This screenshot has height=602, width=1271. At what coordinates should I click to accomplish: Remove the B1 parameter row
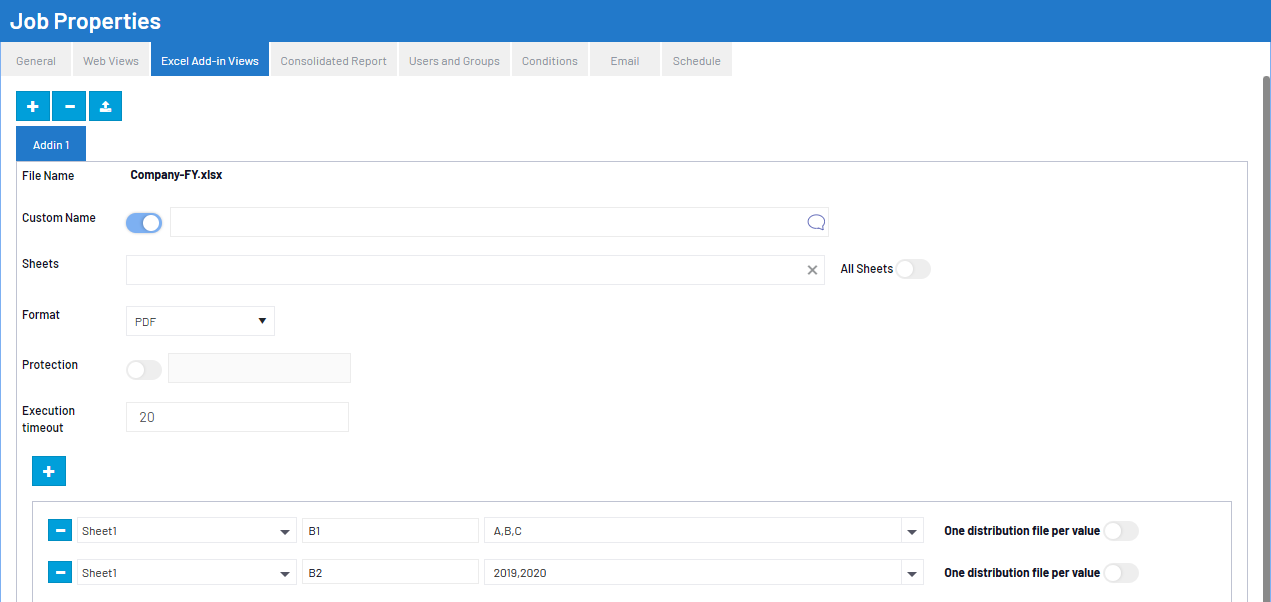coord(60,531)
